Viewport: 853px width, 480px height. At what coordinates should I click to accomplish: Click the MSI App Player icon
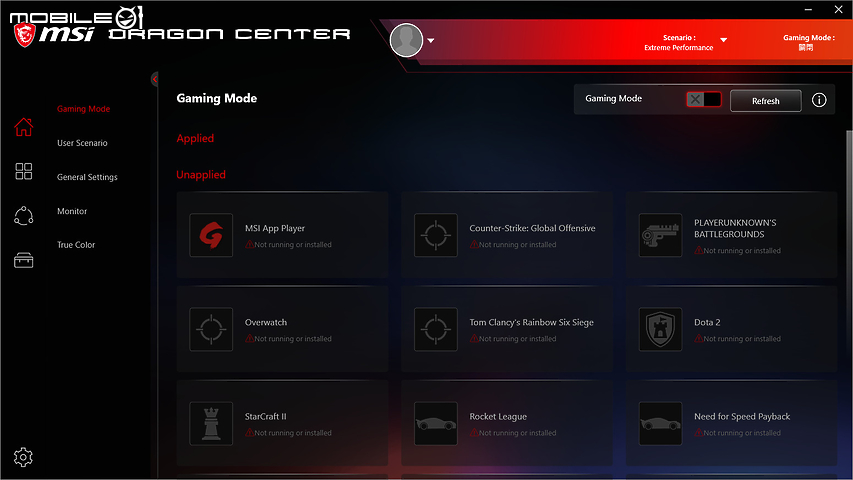pyautogui.click(x=211, y=235)
